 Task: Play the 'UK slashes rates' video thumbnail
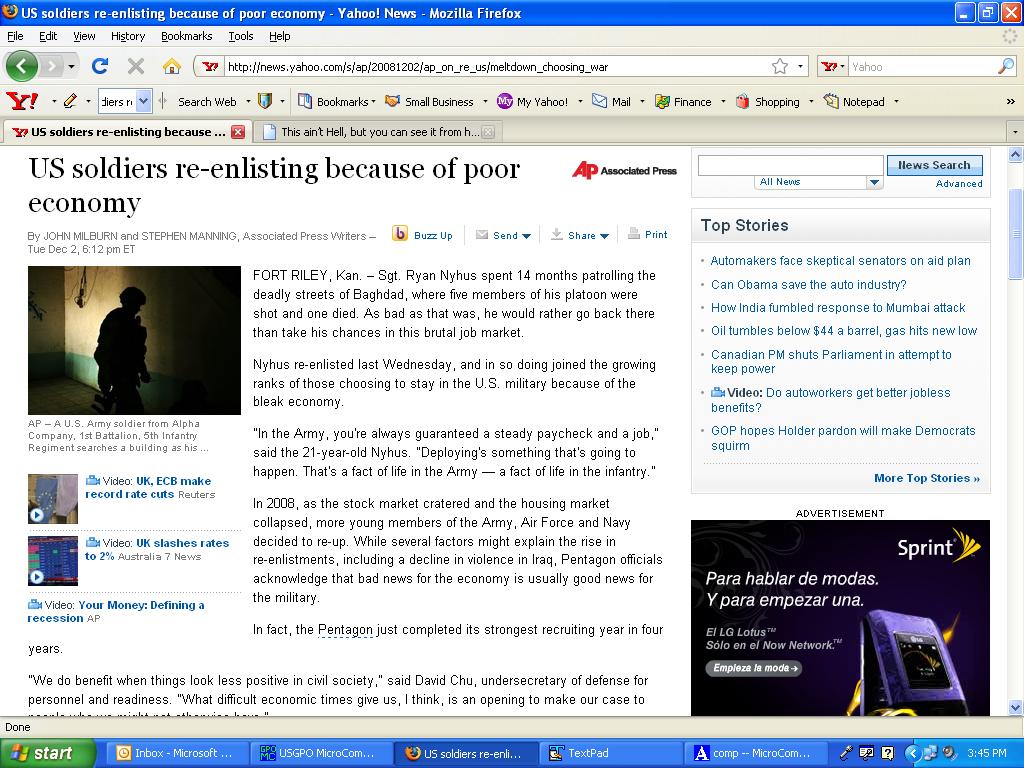pos(53,560)
